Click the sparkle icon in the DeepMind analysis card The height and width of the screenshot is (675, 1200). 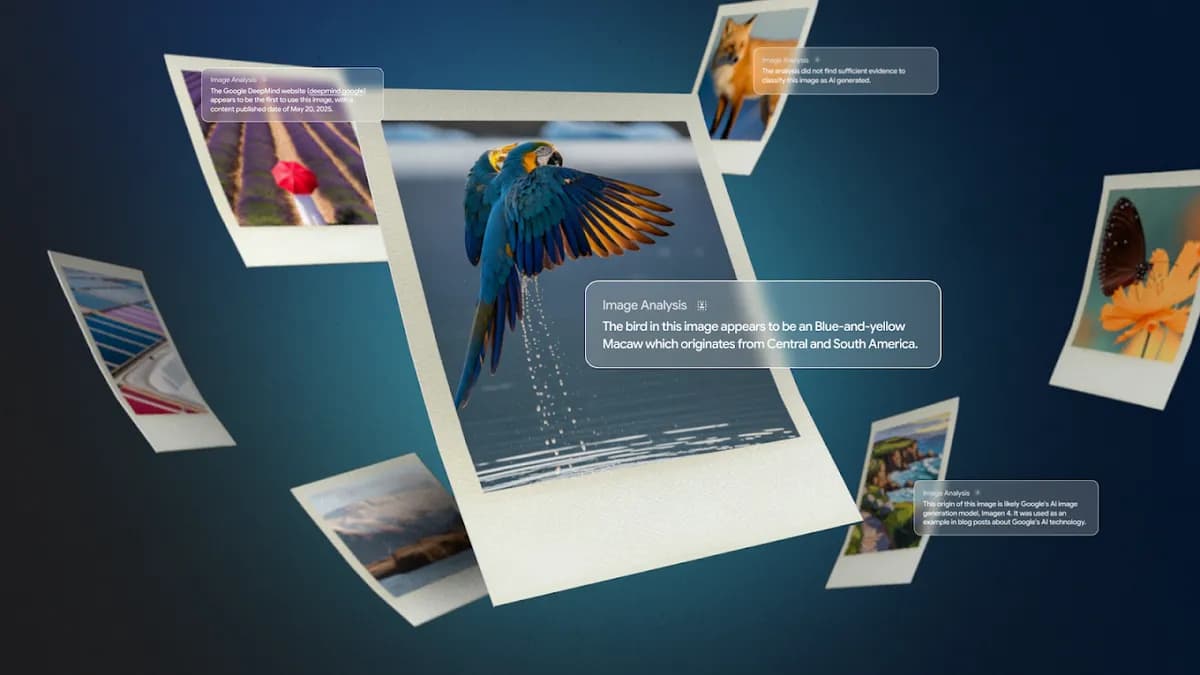264,79
